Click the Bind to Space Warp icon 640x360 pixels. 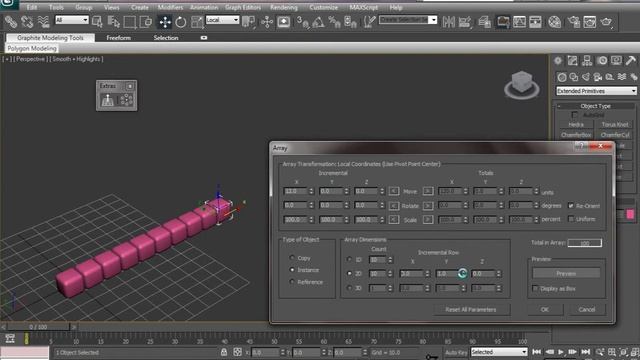(43, 22)
